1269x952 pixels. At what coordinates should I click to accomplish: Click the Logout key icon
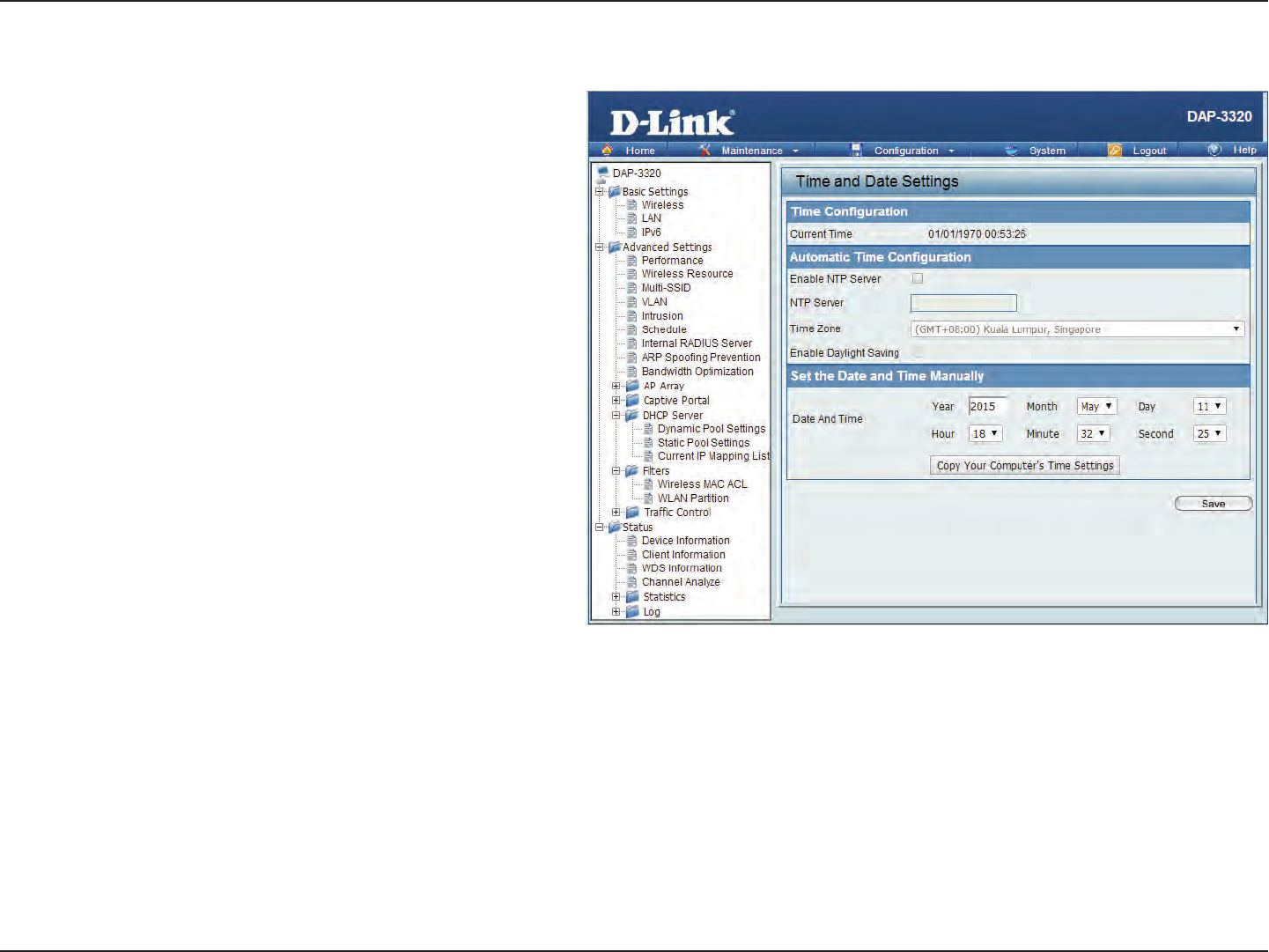1115,150
